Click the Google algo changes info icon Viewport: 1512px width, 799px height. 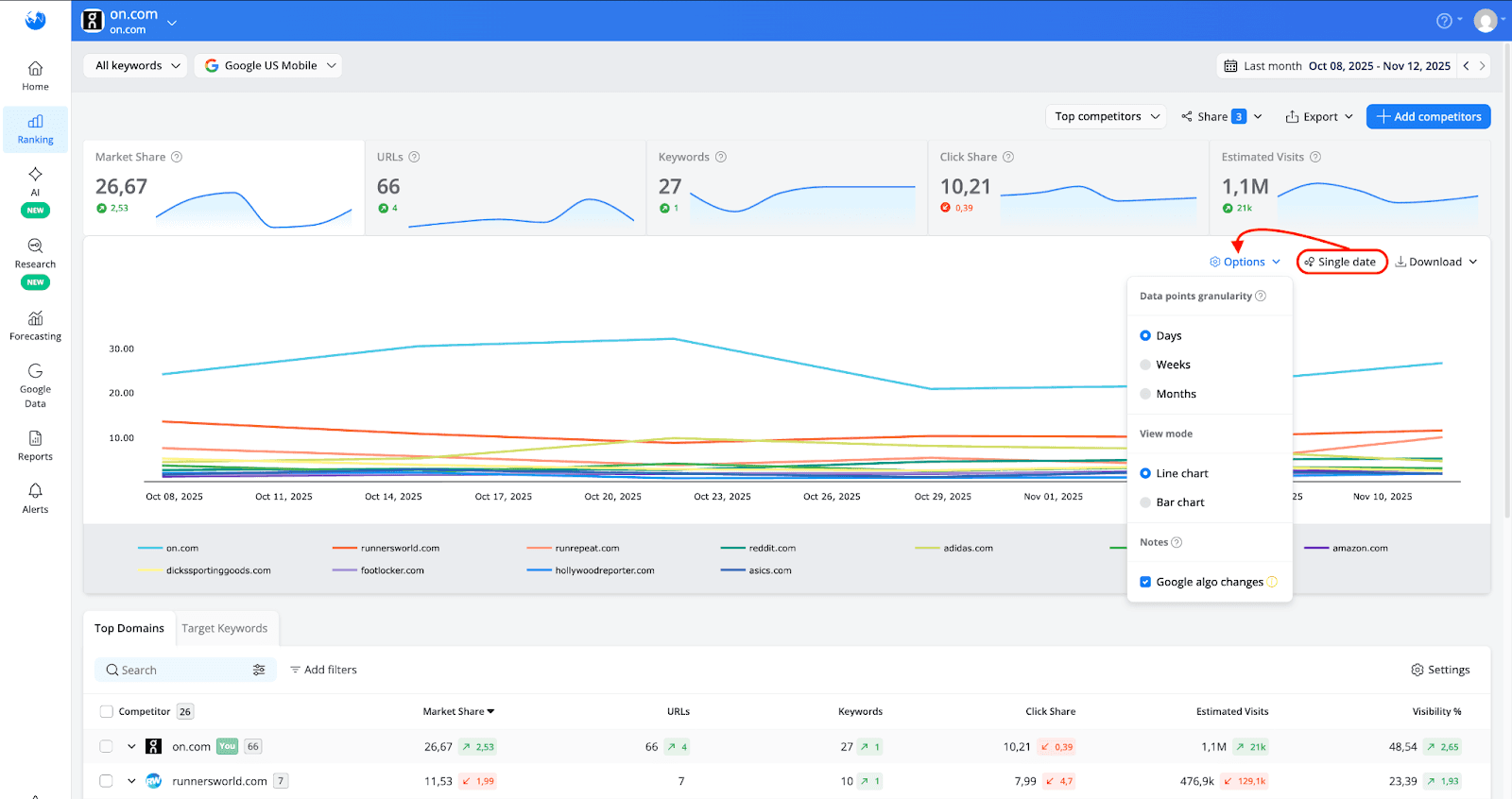coord(1272,582)
